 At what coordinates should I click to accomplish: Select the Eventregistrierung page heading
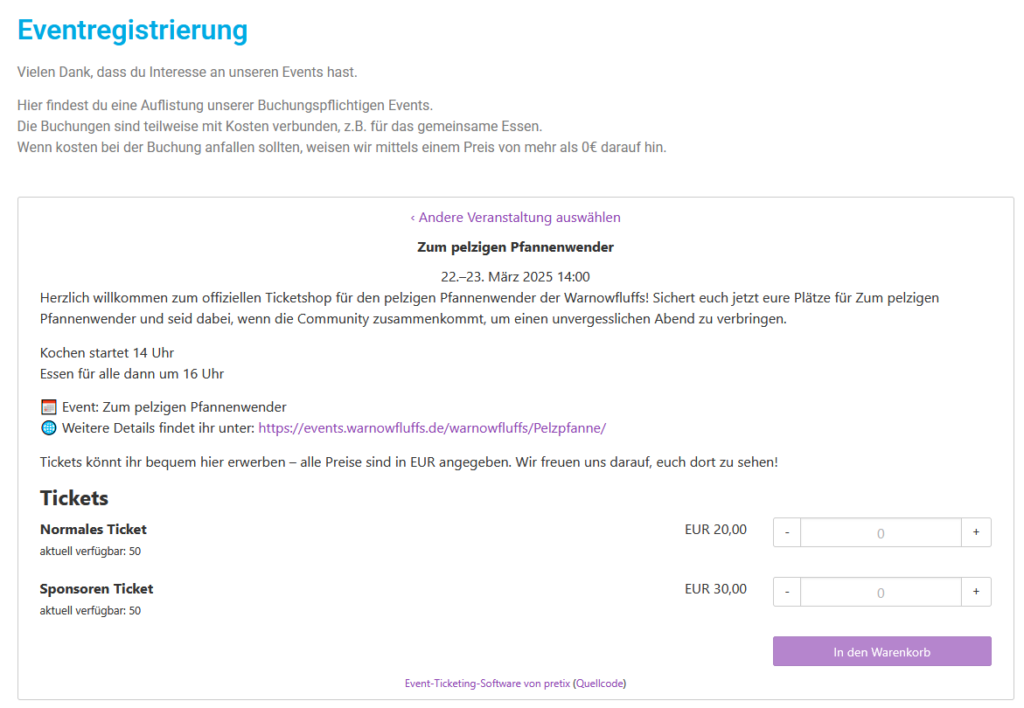(133, 30)
